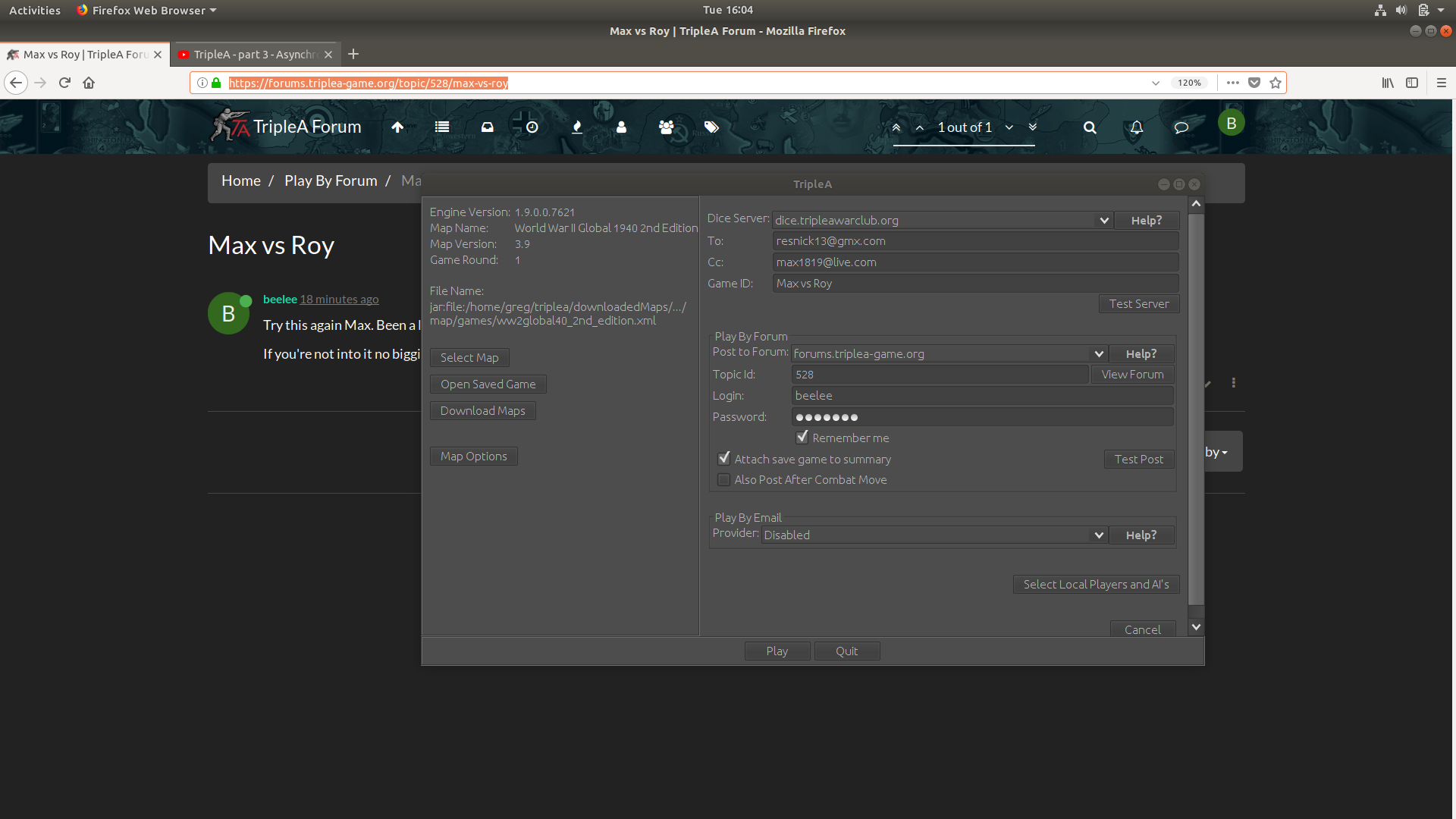The image size is (1456, 819).
Task: Click the Password input field
Action: (982, 417)
